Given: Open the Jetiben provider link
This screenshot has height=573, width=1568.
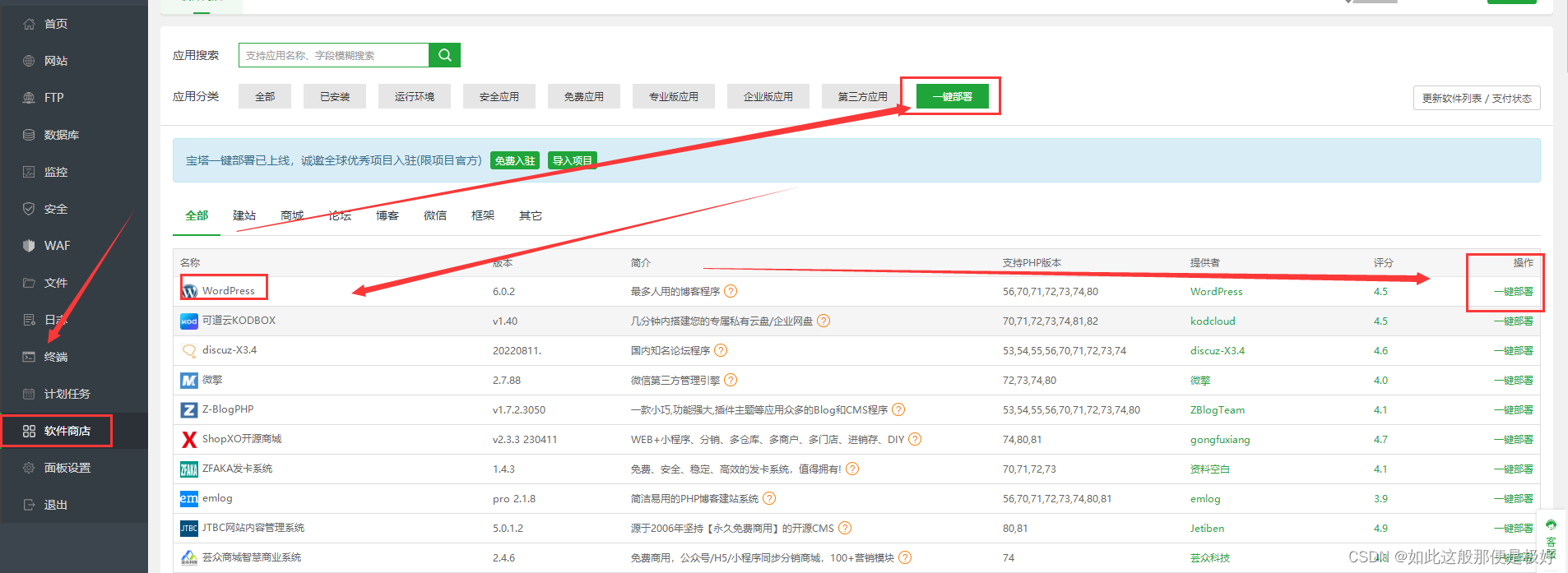Looking at the screenshot, I should click(1207, 528).
